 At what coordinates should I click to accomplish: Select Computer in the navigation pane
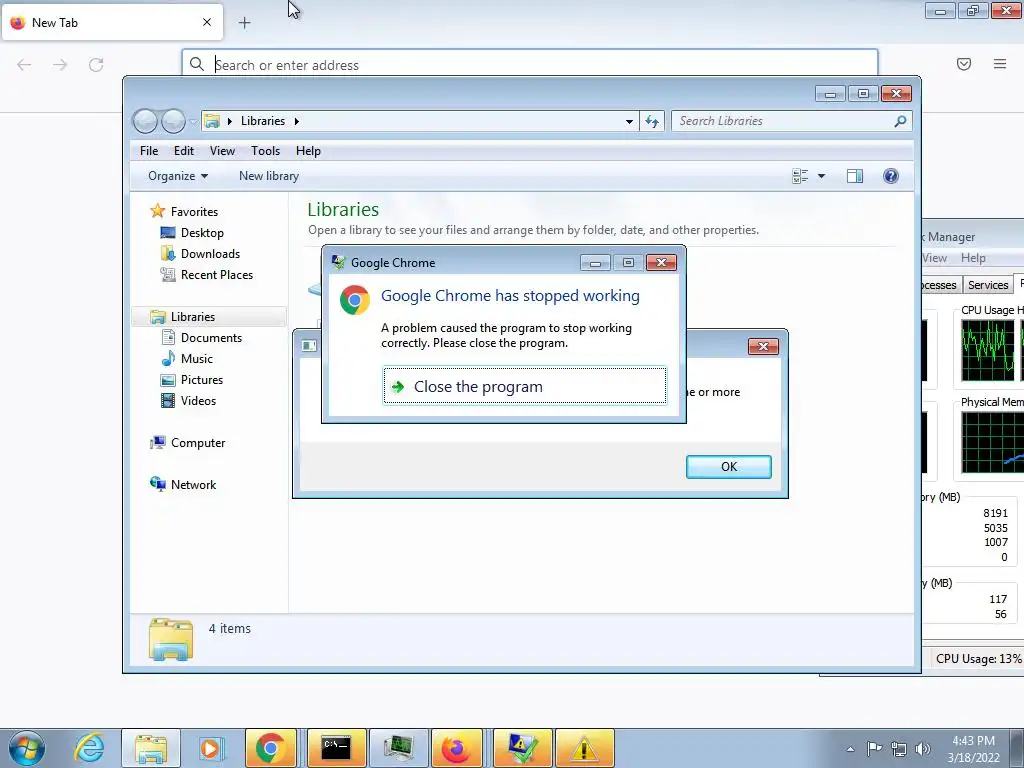[x=197, y=443]
